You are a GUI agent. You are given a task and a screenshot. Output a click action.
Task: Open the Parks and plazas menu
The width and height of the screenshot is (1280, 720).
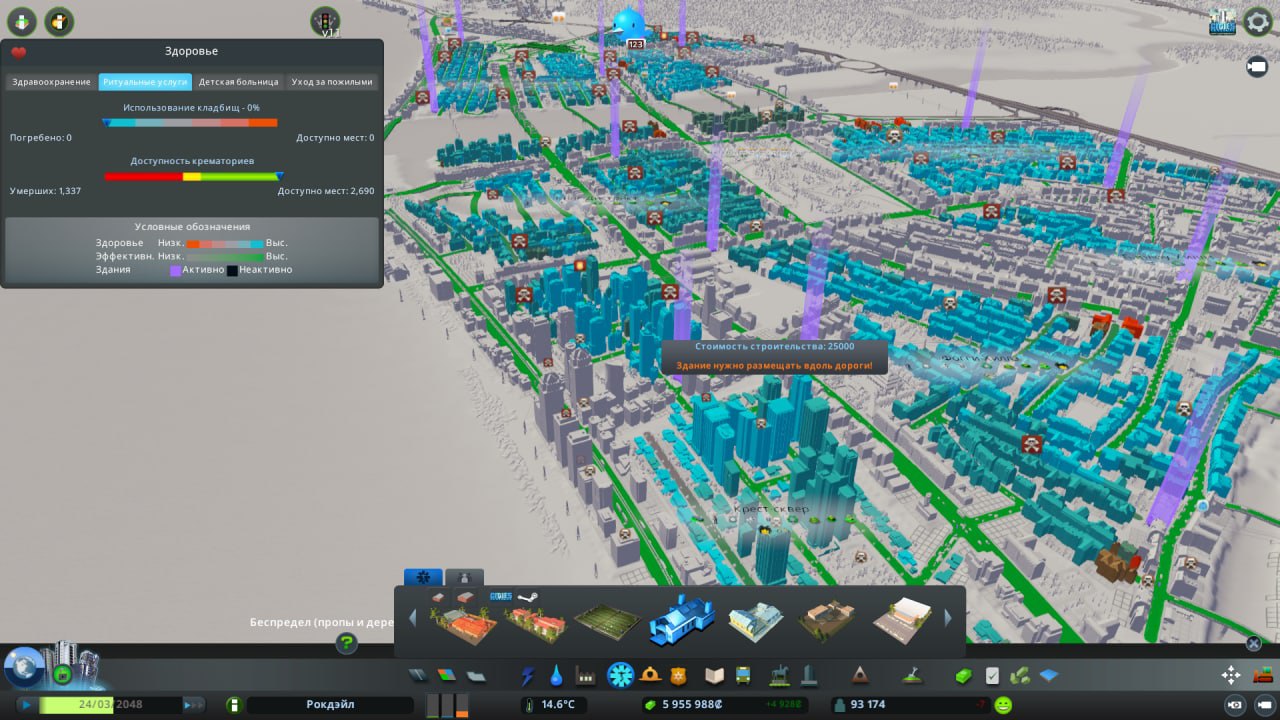778,676
